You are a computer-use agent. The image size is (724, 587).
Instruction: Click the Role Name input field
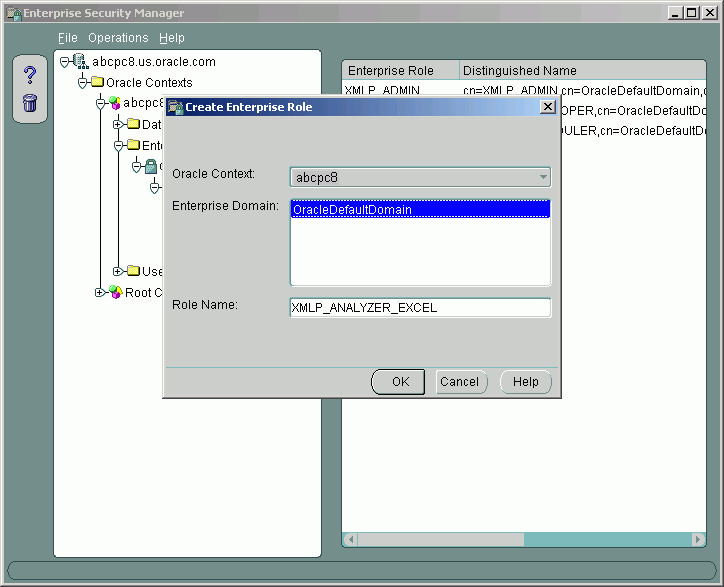point(420,308)
